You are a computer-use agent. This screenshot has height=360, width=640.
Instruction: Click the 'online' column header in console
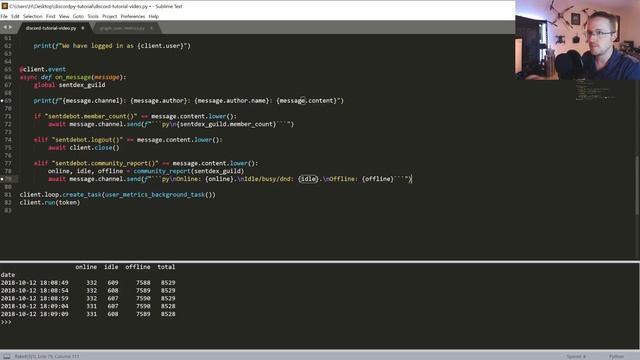86,267
